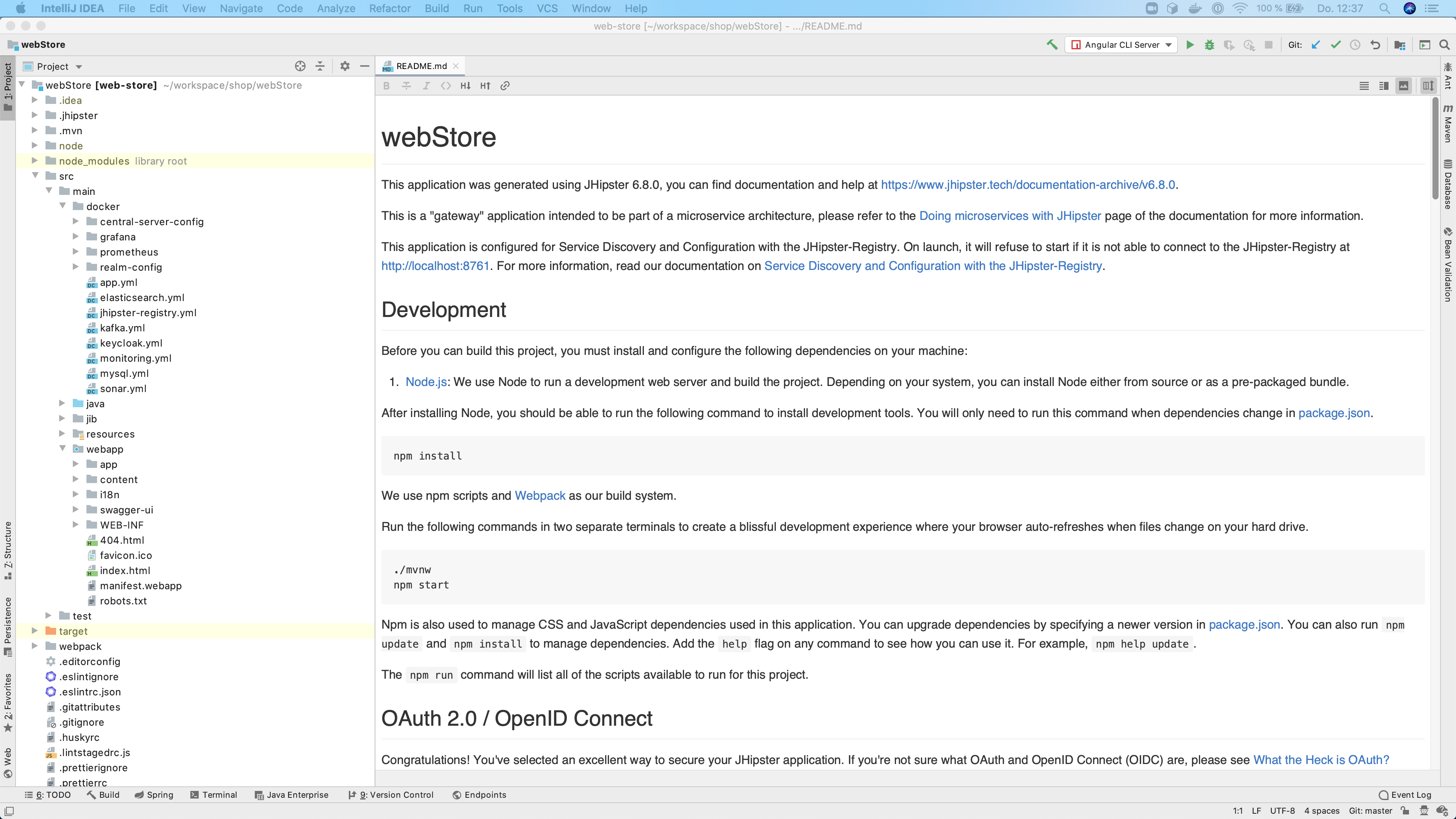1456x819 pixels.
Task: Collapse the docker folder
Action: tap(63, 206)
